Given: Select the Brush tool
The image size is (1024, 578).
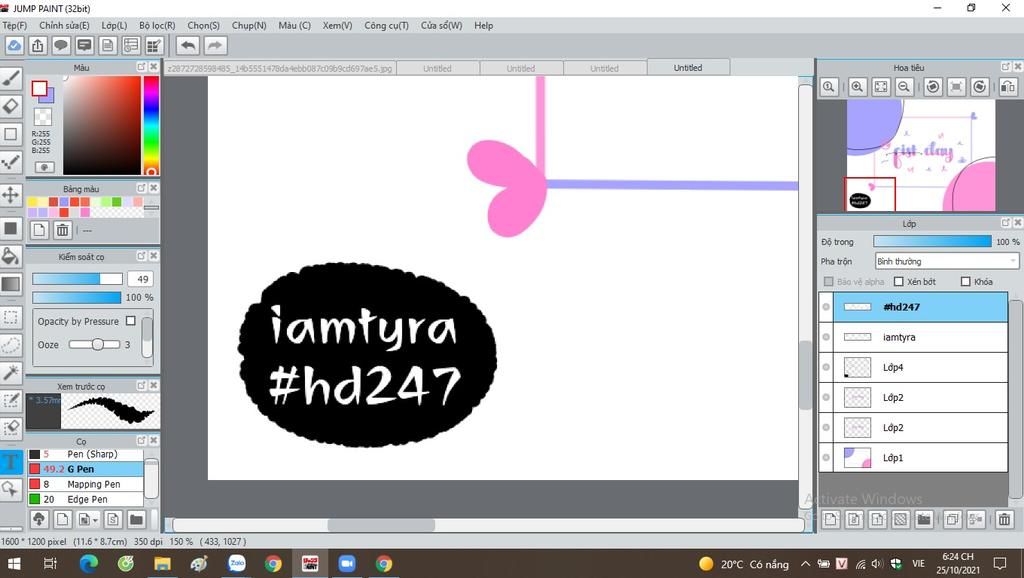Looking at the screenshot, I should [11, 78].
